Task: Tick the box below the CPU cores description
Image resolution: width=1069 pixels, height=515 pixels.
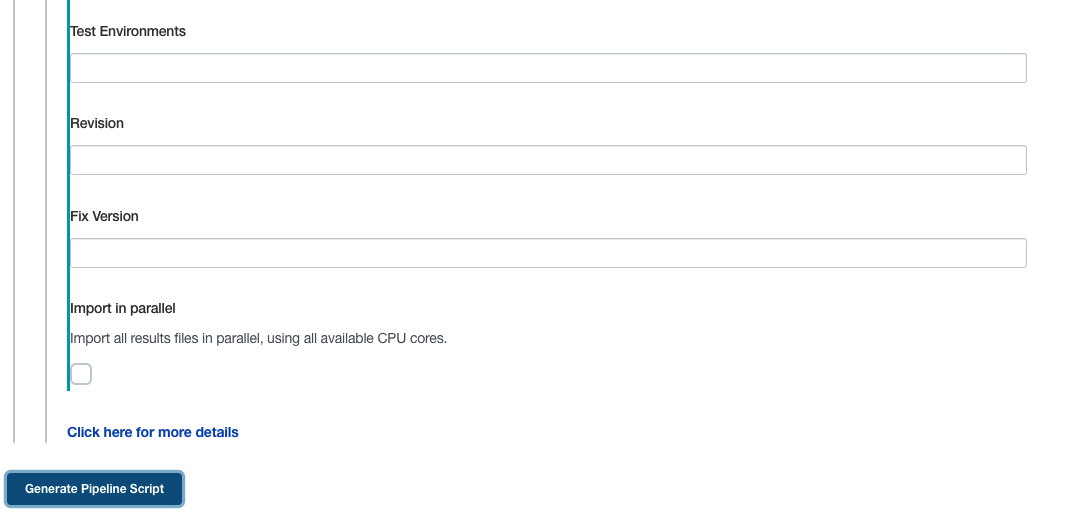Action: pos(81,374)
